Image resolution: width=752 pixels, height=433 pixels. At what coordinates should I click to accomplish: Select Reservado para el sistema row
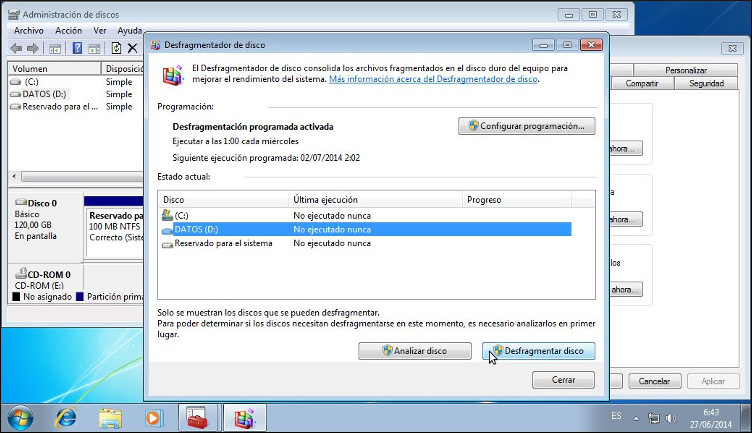tap(366, 244)
